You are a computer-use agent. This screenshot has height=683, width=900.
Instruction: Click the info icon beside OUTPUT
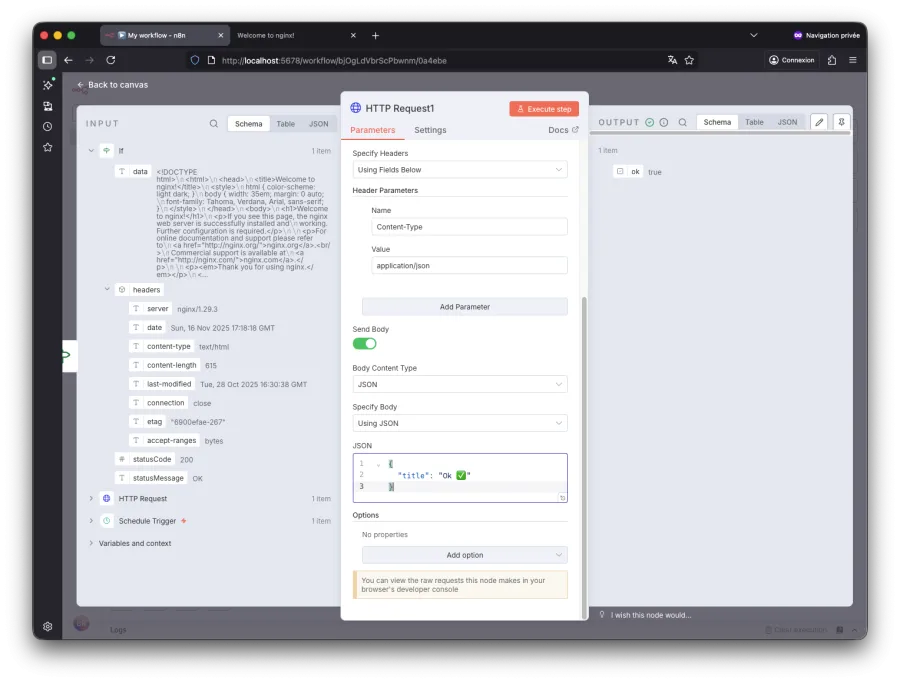664,123
